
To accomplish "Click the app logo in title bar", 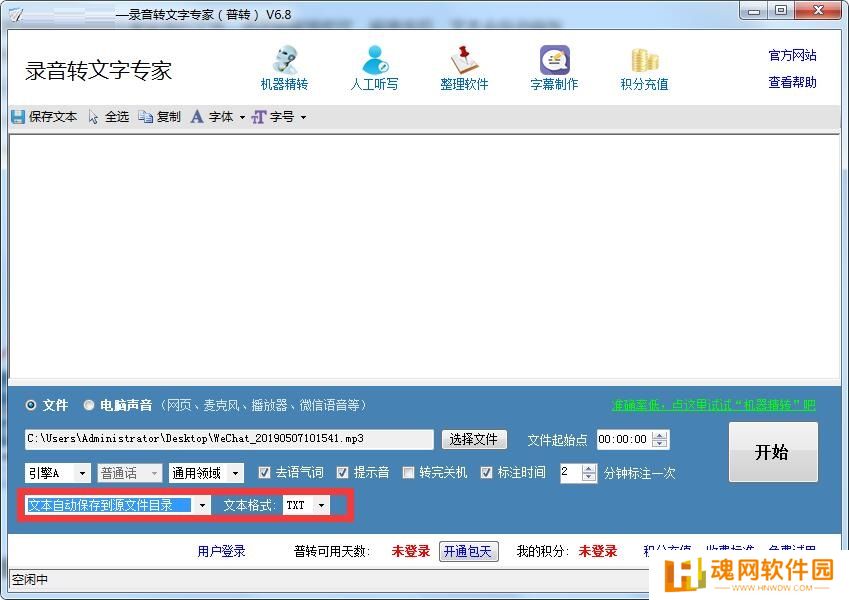I will [x=15, y=14].
